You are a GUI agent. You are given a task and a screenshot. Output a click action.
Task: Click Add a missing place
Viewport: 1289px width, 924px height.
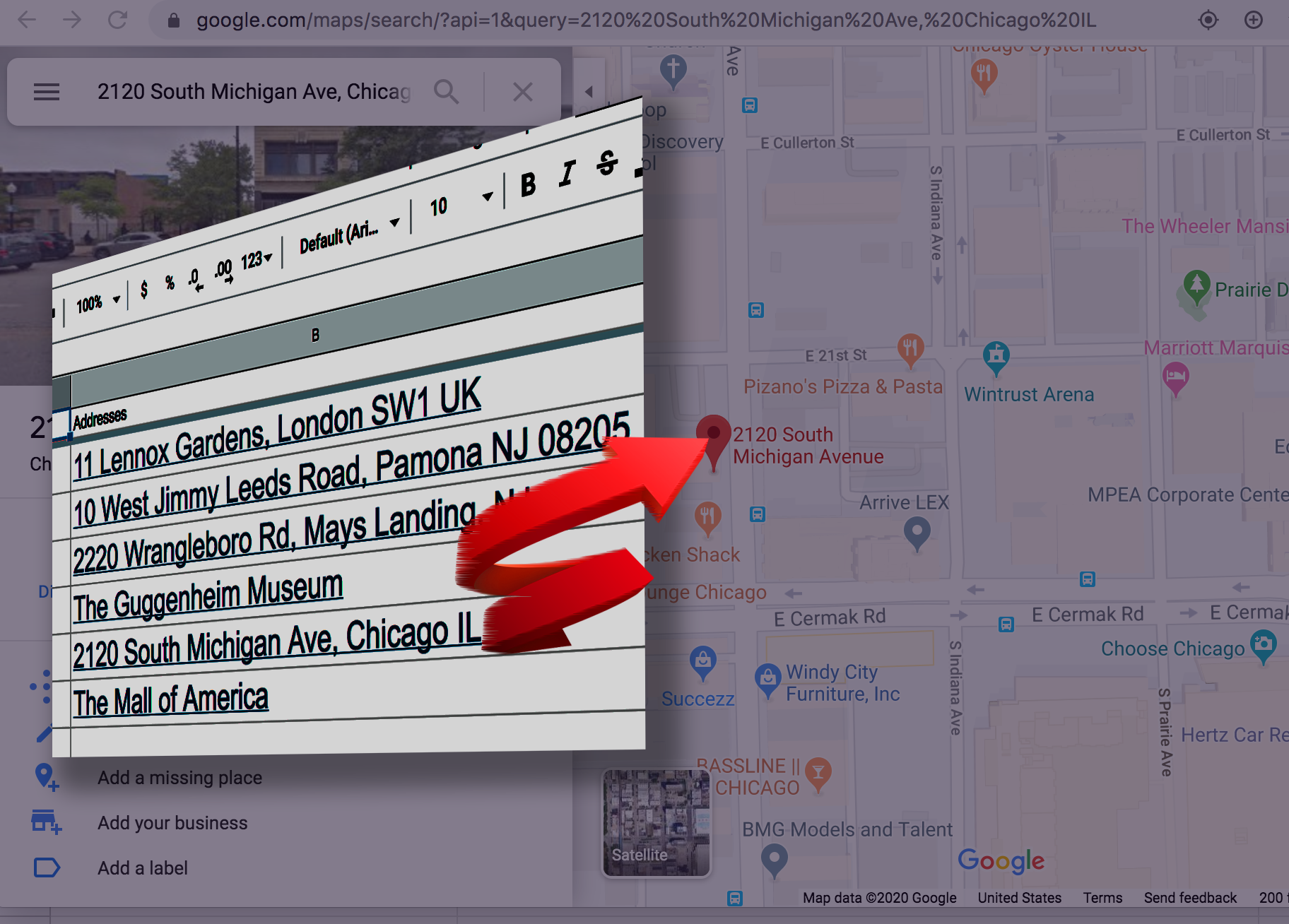tap(179, 778)
